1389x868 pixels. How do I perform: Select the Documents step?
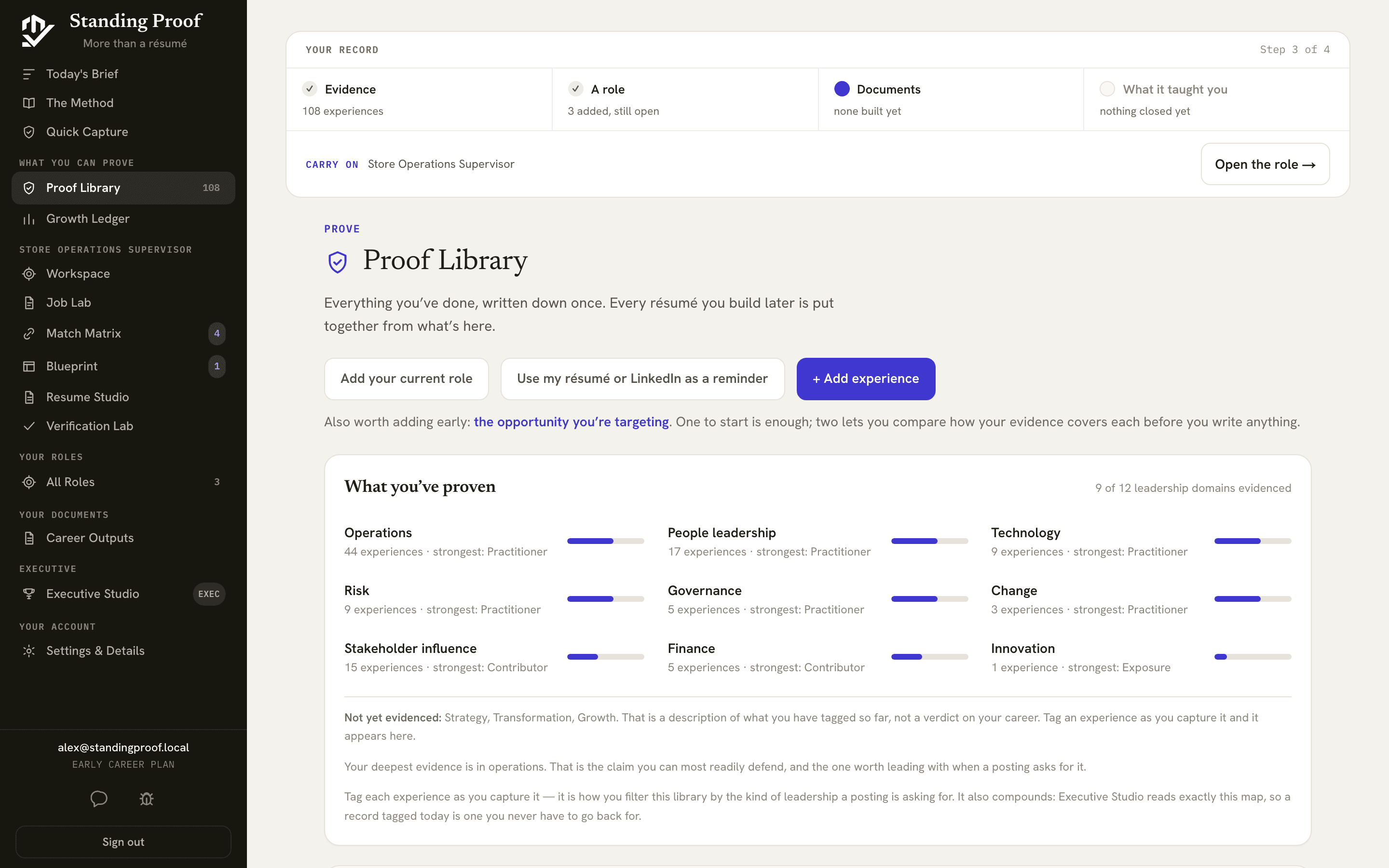pos(951,99)
